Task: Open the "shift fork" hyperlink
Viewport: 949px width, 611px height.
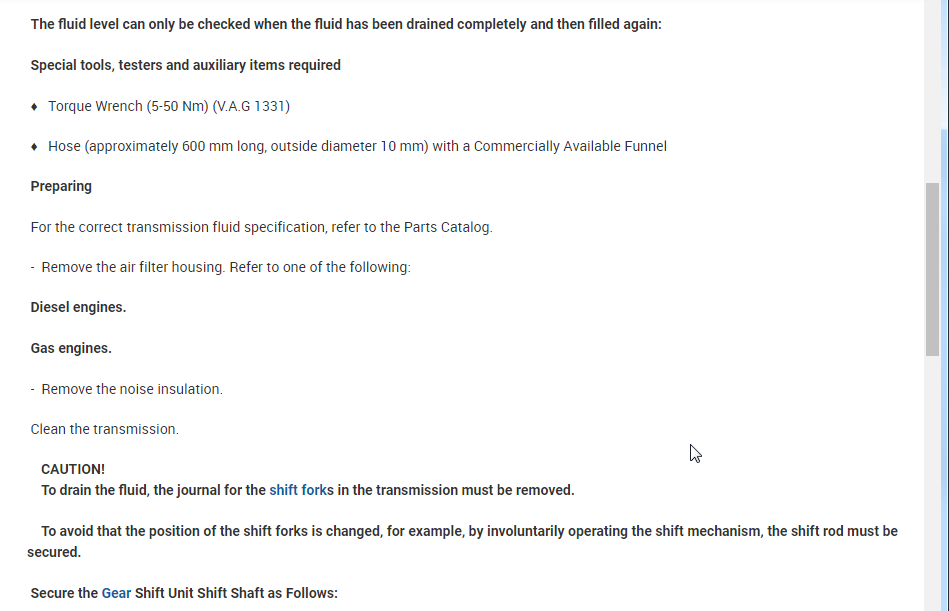Action: tap(298, 490)
